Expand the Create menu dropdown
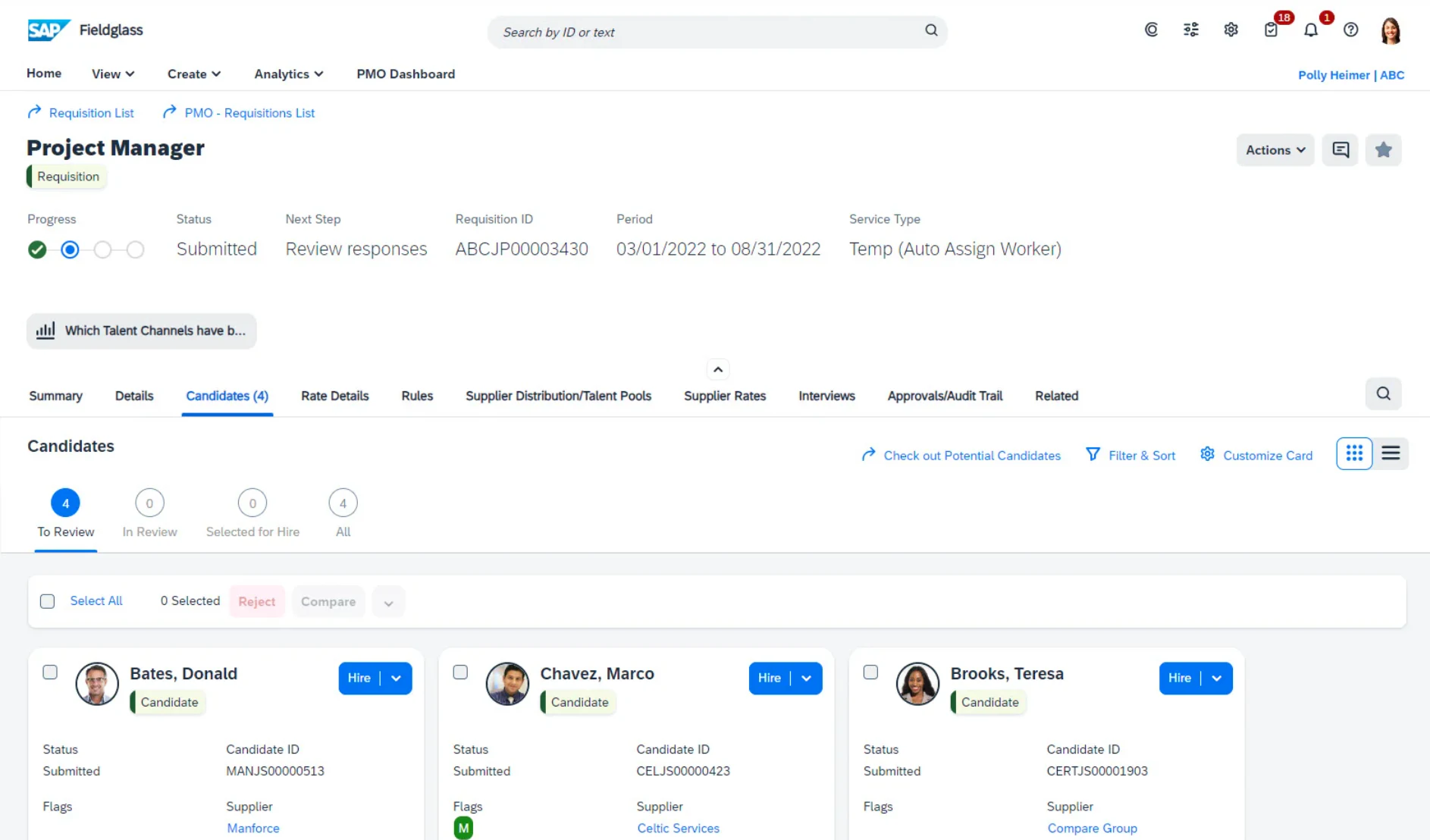This screenshot has width=1430, height=840. pyautogui.click(x=194, y=74)
